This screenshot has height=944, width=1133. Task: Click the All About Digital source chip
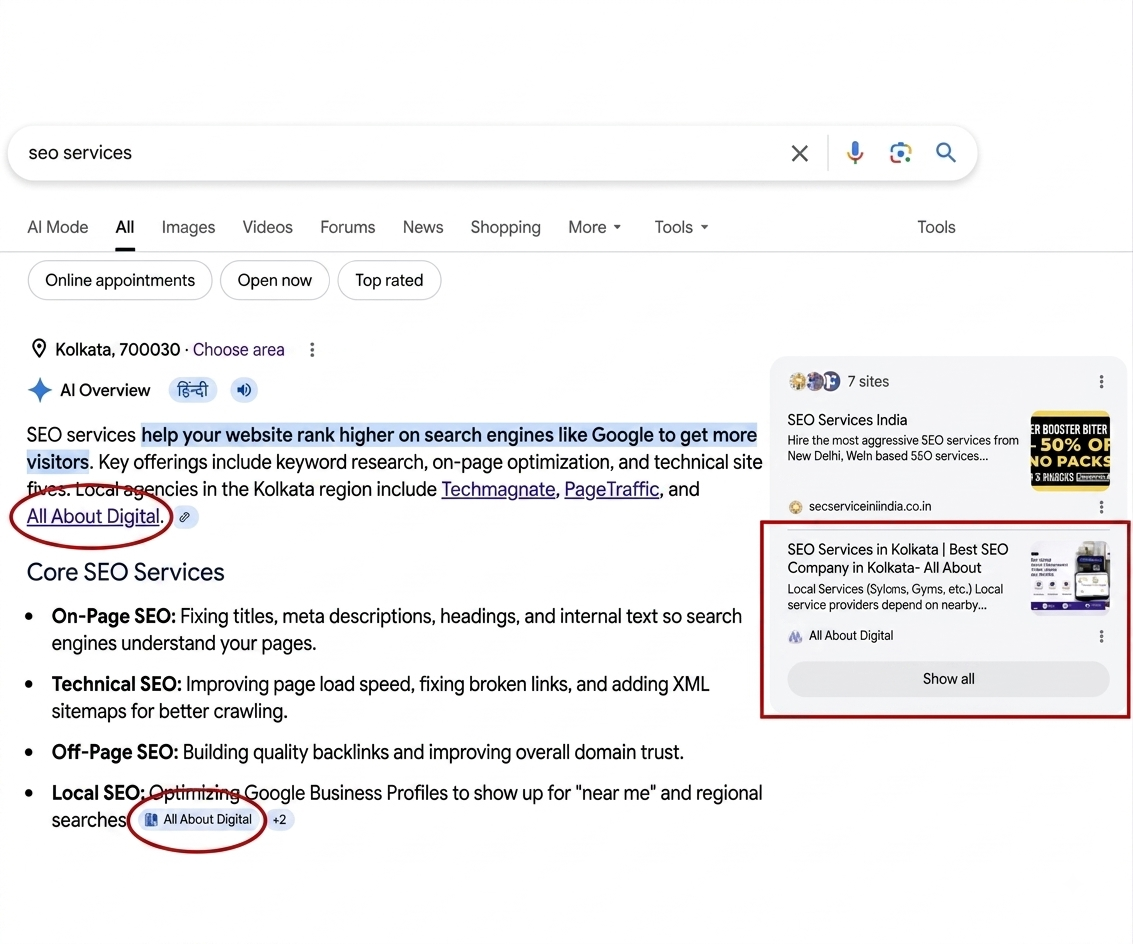199,820
